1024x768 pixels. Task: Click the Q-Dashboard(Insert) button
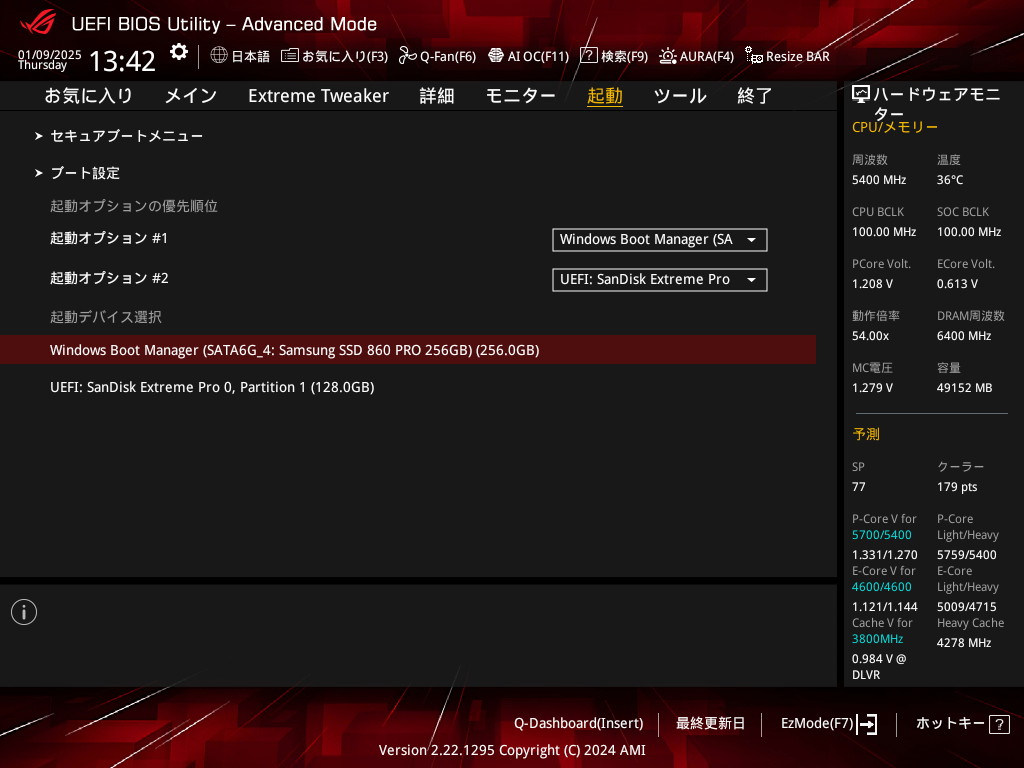pyautogui.click(x=578, y=723)
